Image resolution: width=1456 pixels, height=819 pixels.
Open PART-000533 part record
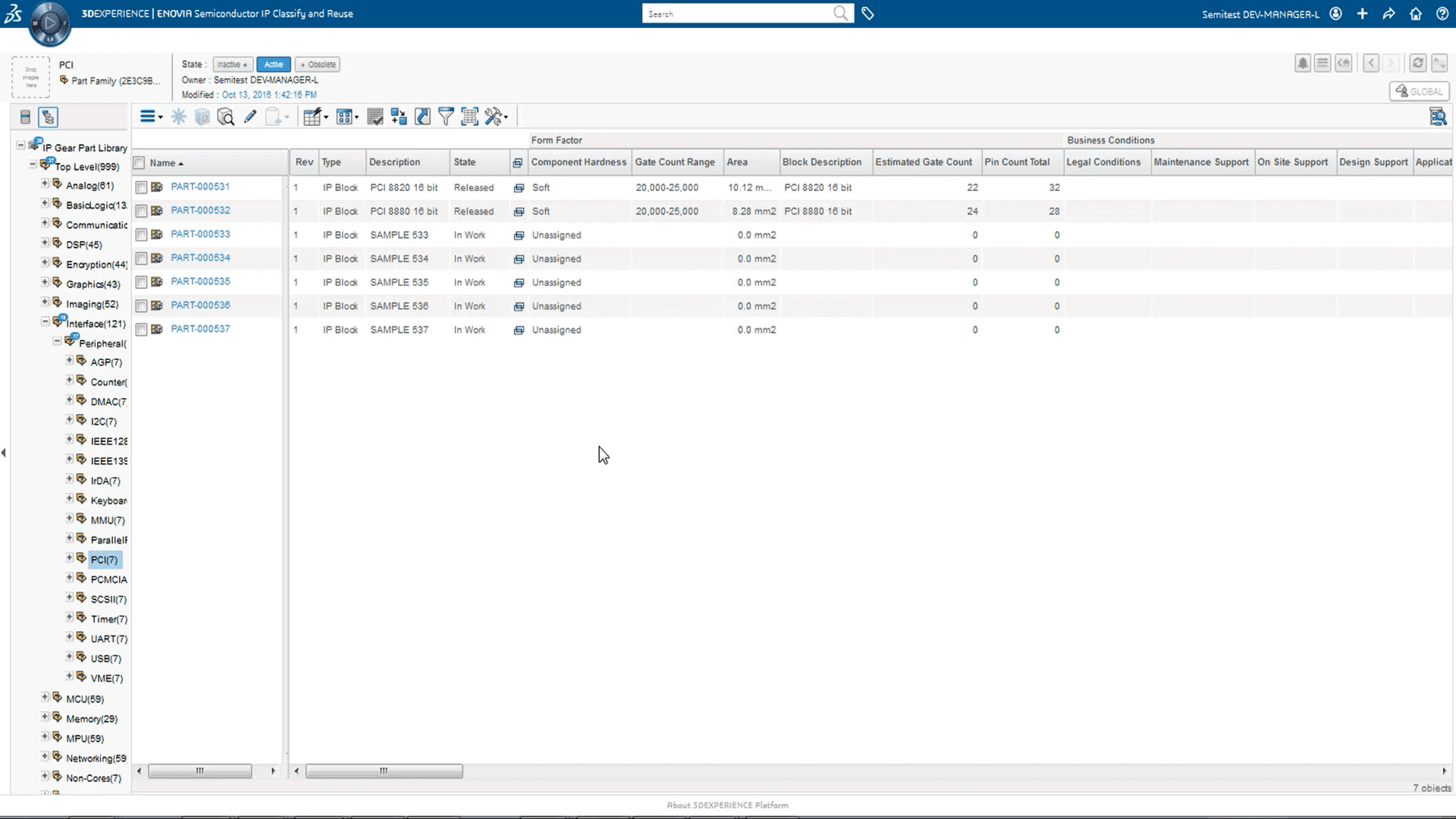click(200, 234)
